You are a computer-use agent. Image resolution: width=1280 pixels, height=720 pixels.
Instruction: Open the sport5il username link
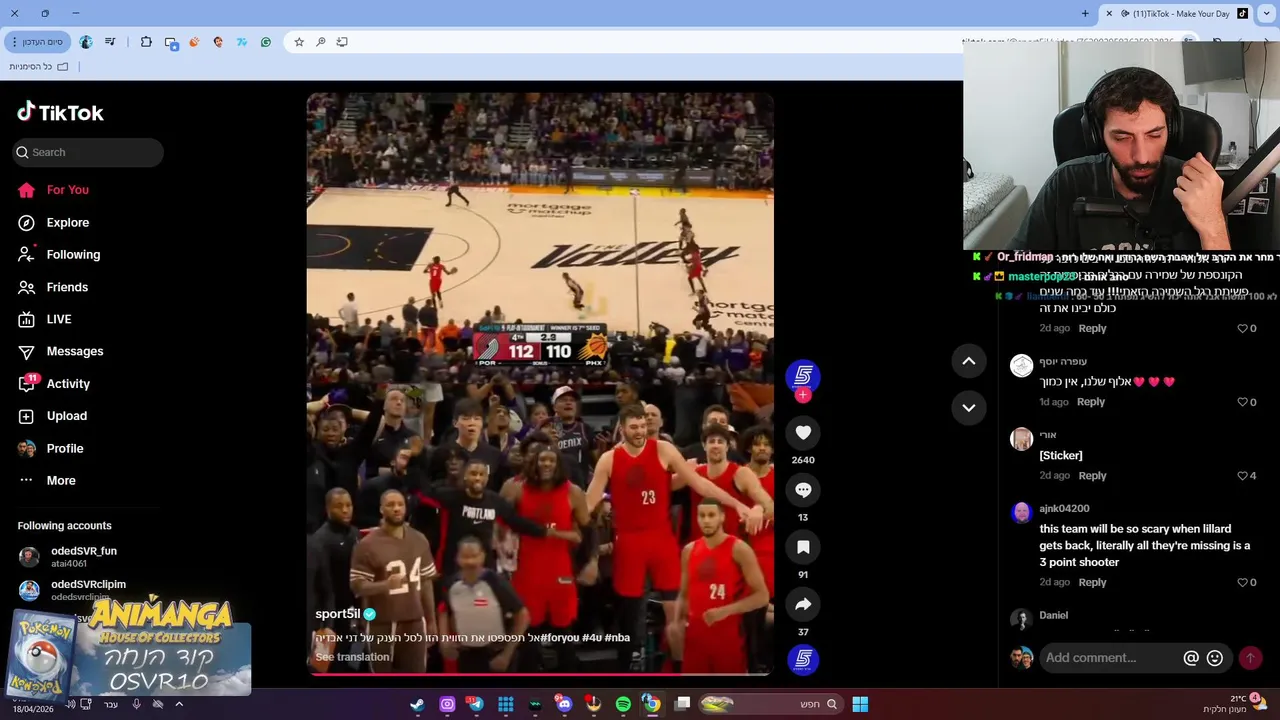[338, 614]
